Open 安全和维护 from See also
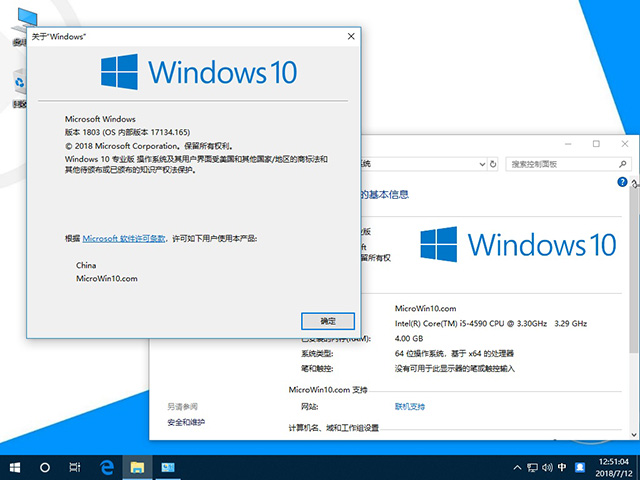The height and width of the screenshot is (480, 640). click(x=186, y=422)
